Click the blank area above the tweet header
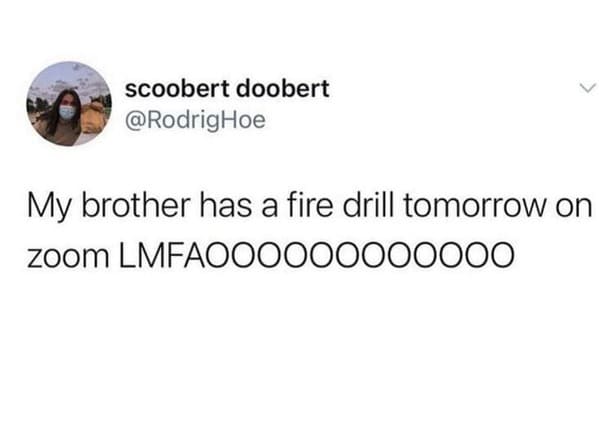Image resolution: width=599 pixels, height=428 pixels. click(x=300, y=27)
